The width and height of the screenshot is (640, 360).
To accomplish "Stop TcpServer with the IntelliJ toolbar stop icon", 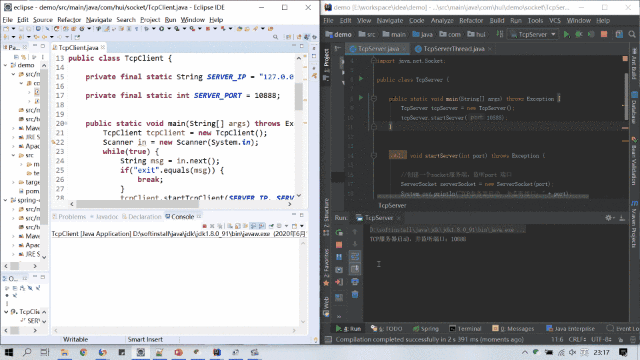I will (604, 34).
